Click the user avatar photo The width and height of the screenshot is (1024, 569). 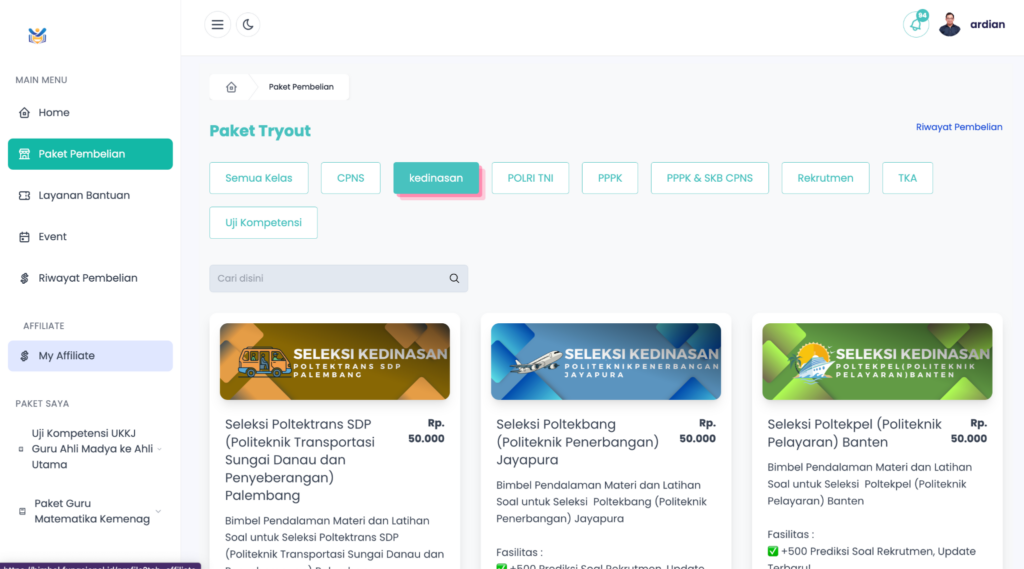pos(950,25)
